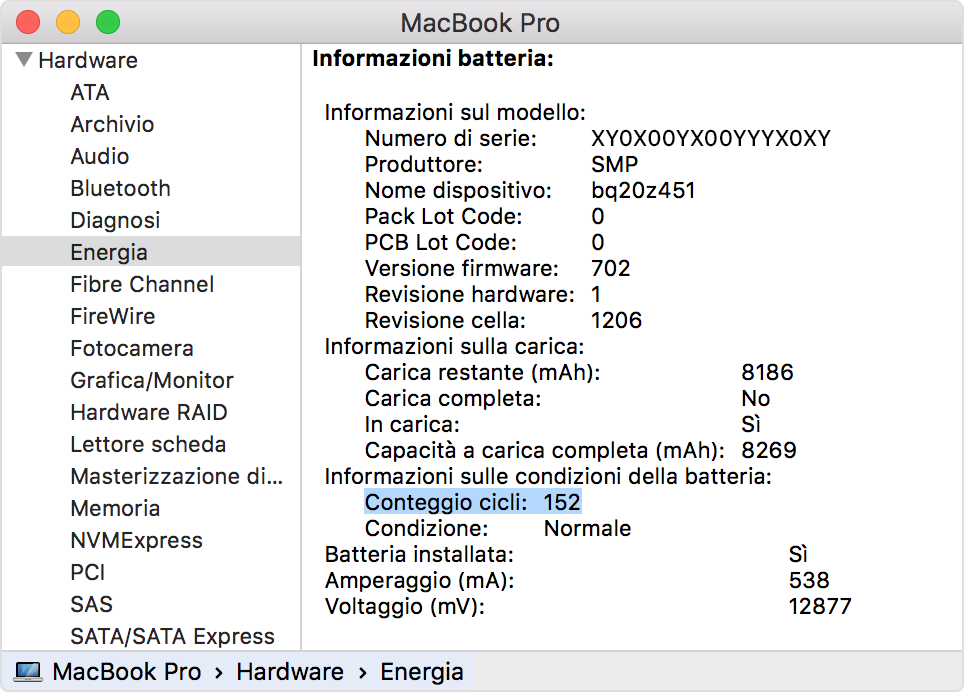Screen dimensions: 964x692
Task: Select Lettore scheda in the sidebar
Action: (148, 444)
